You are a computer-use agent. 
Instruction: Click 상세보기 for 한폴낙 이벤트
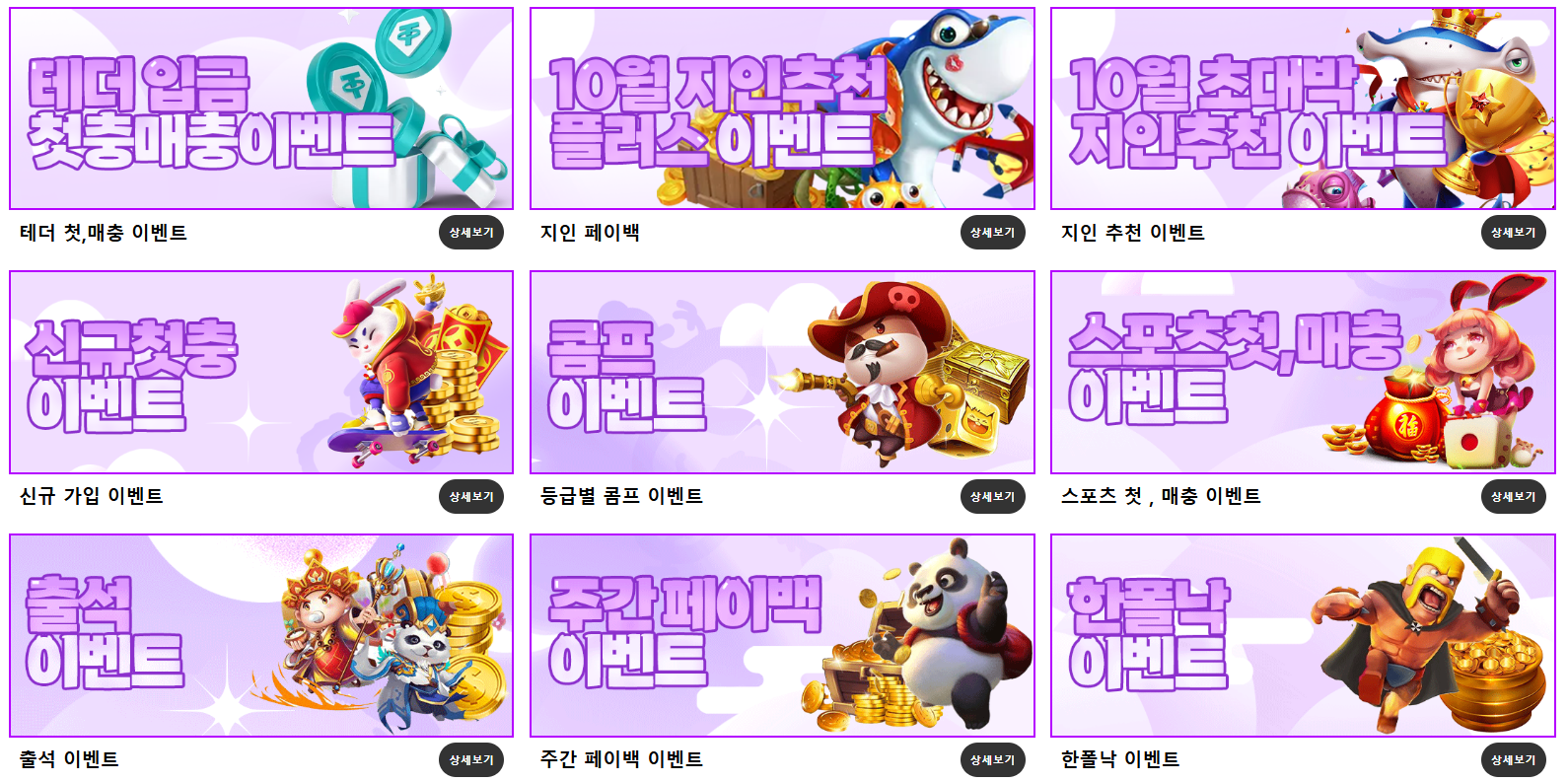click(x=1513, y=759)
